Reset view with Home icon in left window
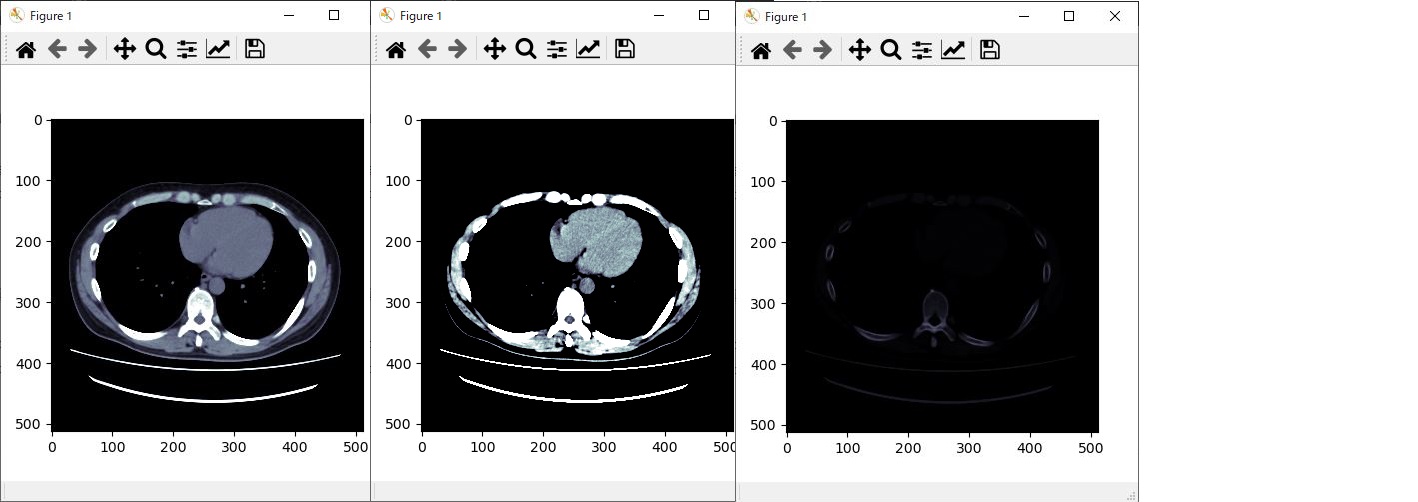 pyautogui.click(x=26, y=49)
